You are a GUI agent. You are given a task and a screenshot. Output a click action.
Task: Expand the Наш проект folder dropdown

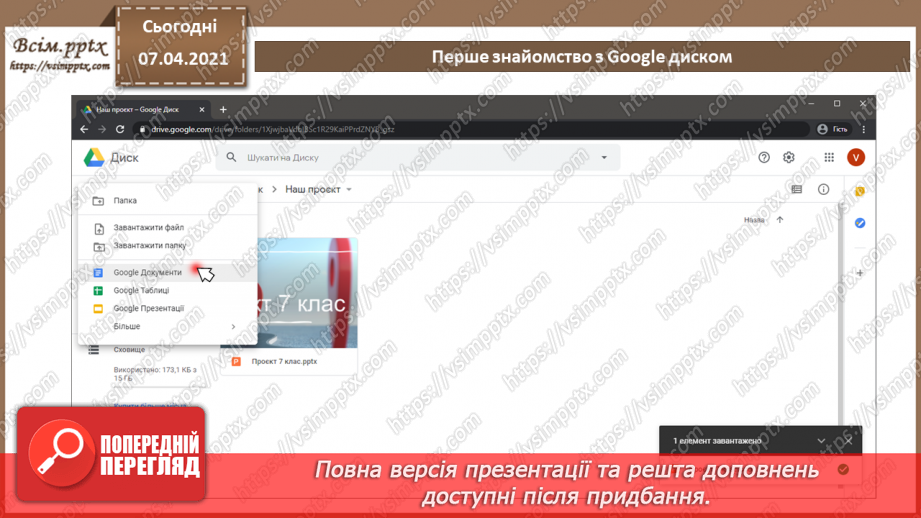coord(349,190)
